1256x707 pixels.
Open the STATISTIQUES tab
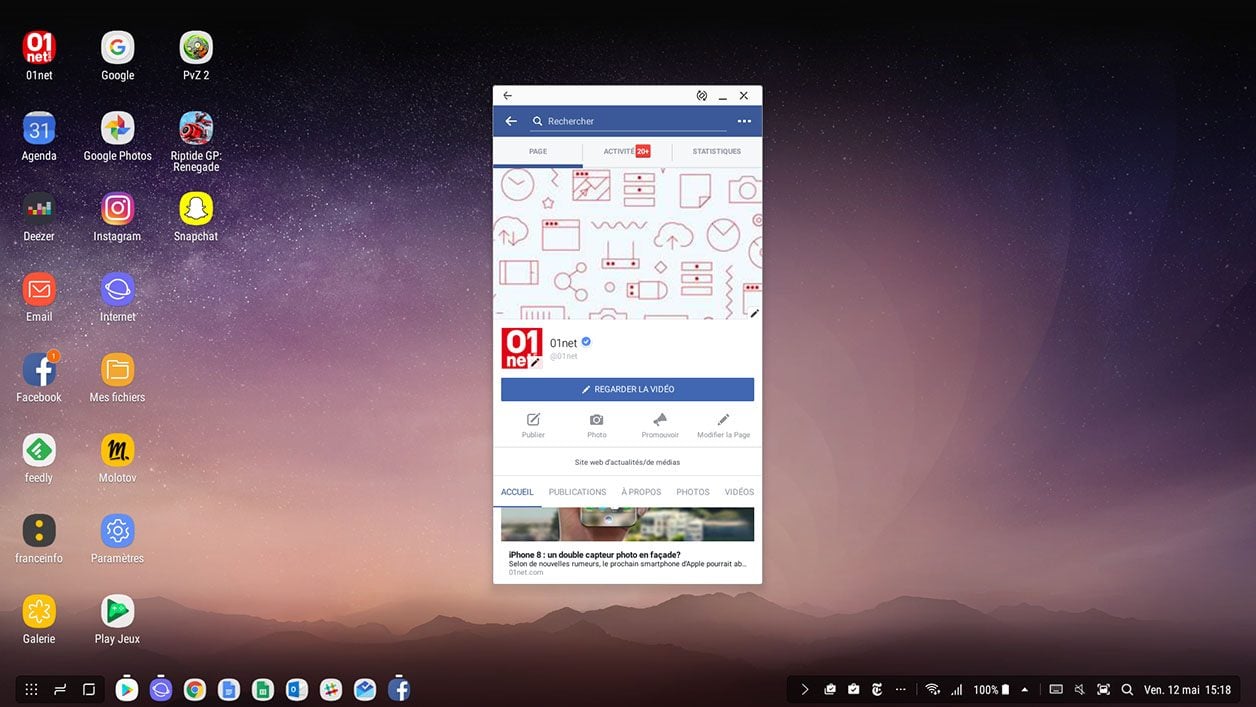pos(717,152)
